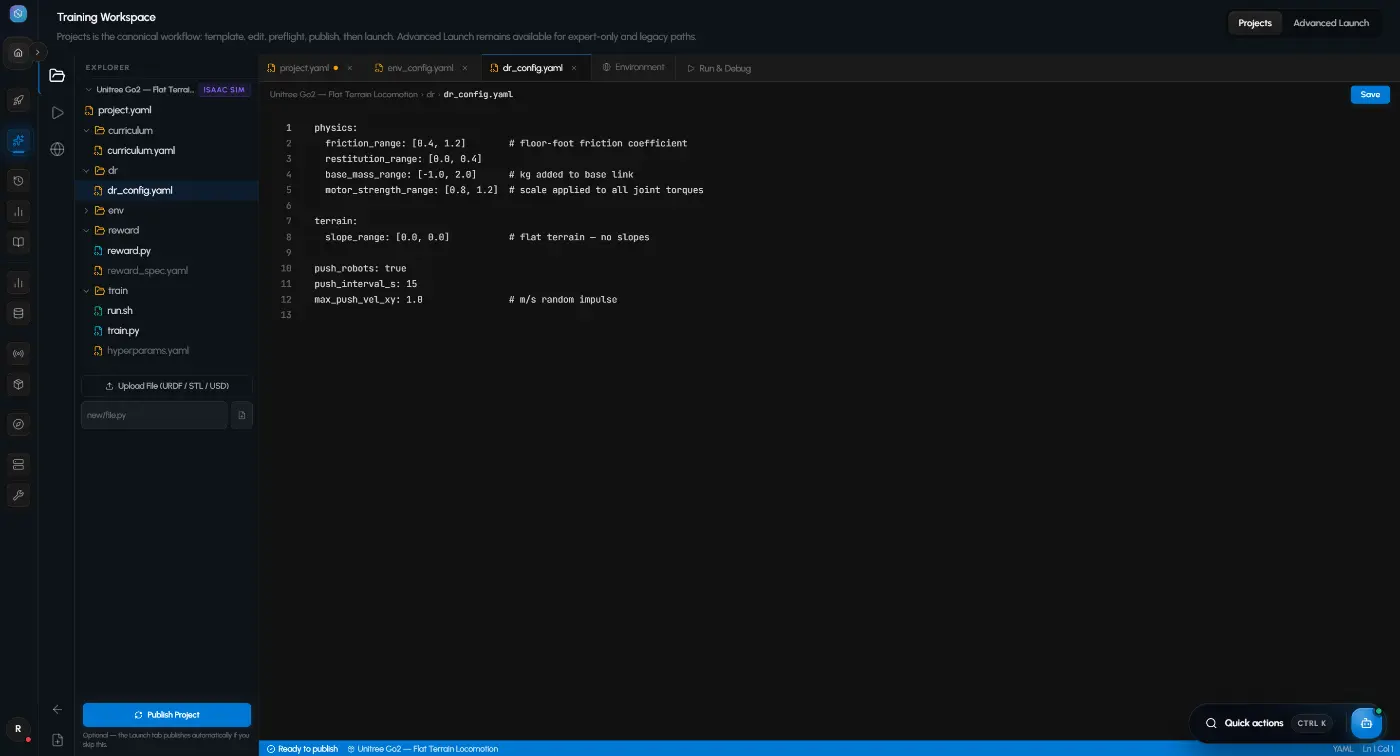Viewport: 1400px width, 756px height.
Task: Click the Save button
Action: click(x=1370, y=94)
